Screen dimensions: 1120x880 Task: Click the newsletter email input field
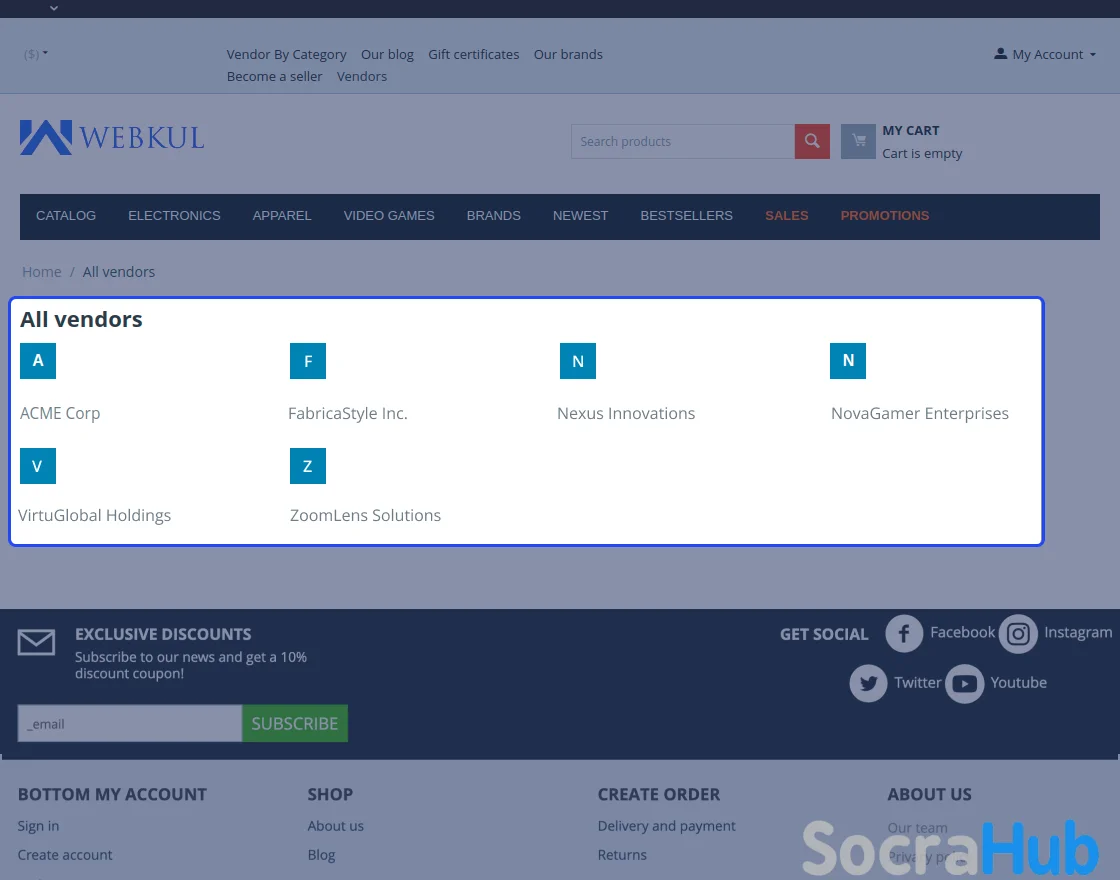130,724
